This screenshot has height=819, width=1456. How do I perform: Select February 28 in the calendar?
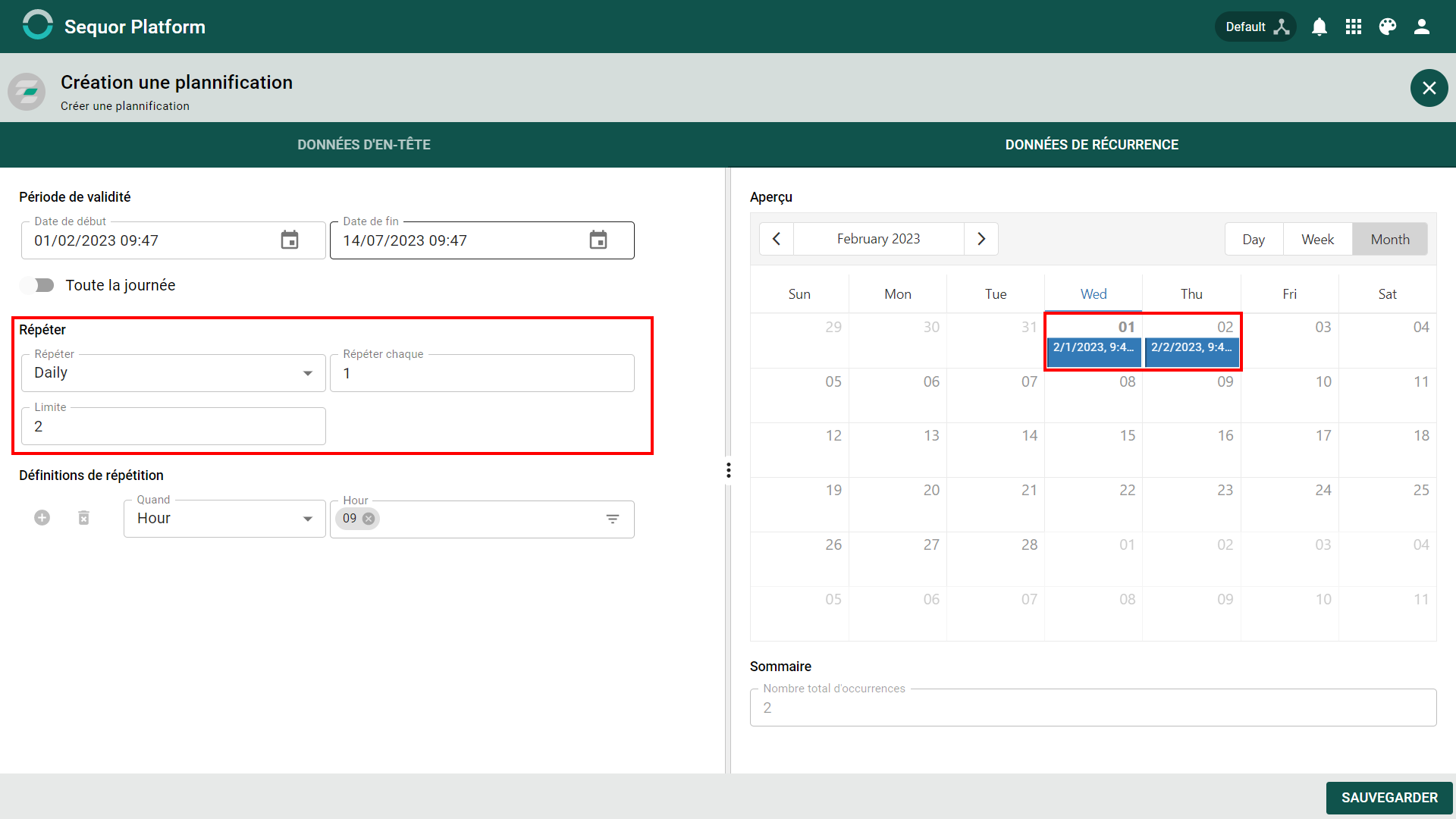coord(996,559)
